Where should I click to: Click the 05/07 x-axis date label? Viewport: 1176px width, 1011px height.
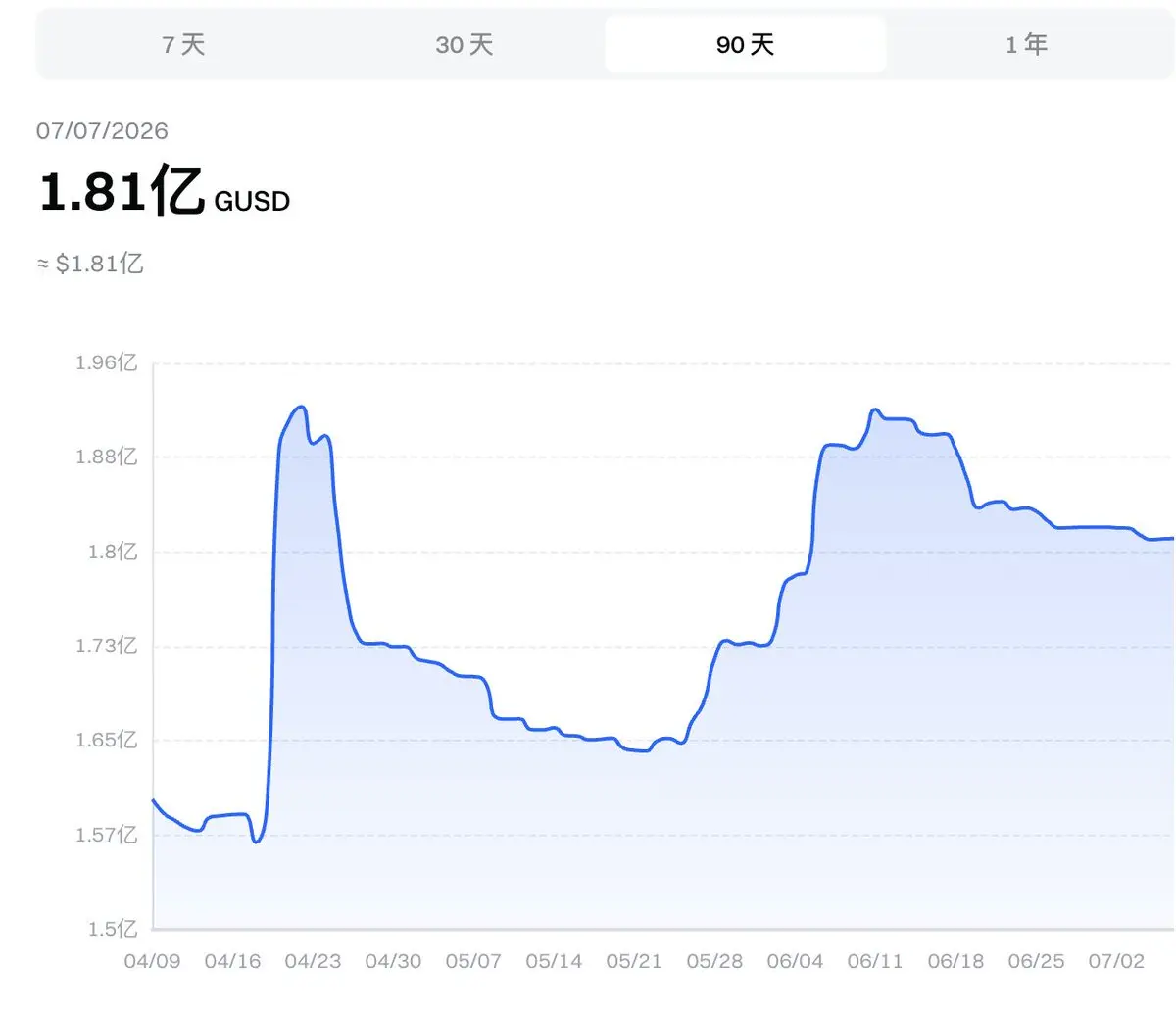pos(473,961)
